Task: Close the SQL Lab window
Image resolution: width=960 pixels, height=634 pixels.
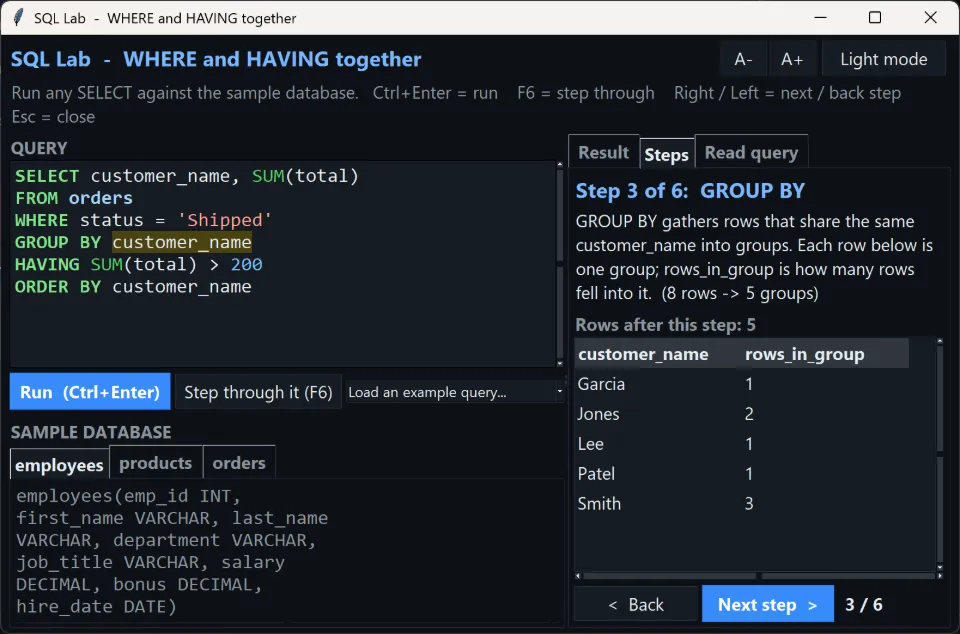Action: pyautogui.click(x=930, y=17)
